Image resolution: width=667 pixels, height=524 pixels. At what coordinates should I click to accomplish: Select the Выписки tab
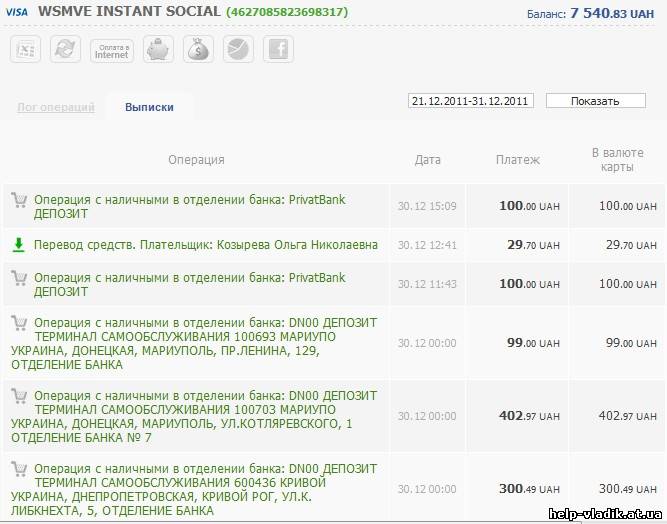click(149, 107)
